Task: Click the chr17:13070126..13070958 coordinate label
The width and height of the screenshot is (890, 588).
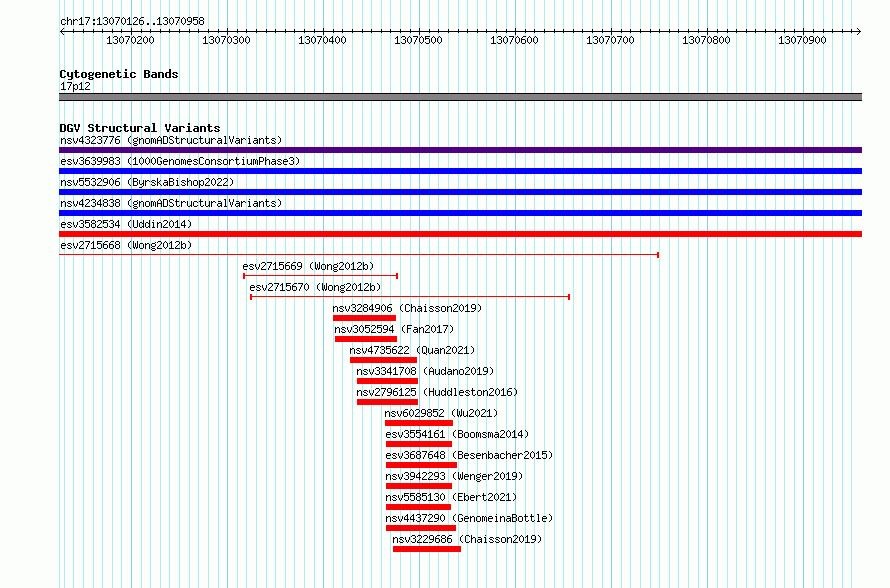Action: point(132,21)
